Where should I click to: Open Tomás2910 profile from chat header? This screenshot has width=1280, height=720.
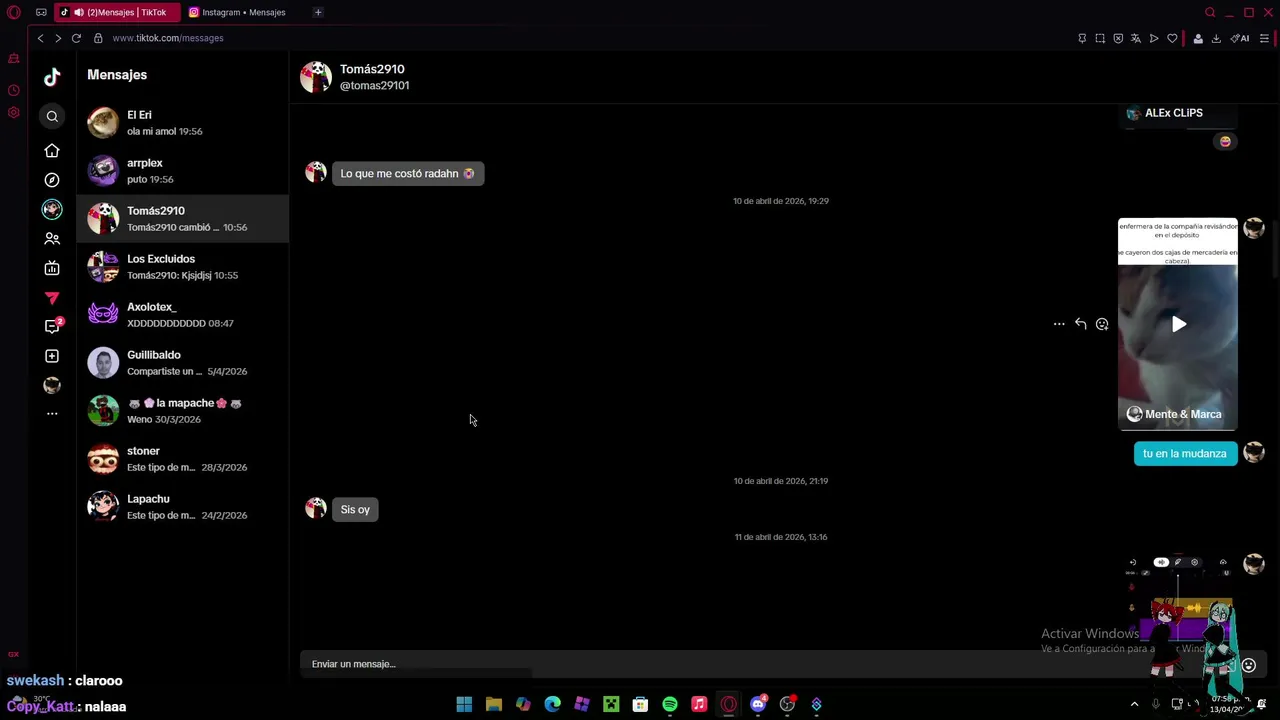tap(316, 77)
